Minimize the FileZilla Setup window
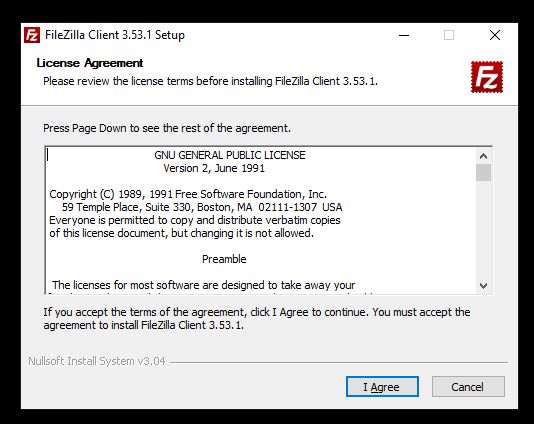Viewport: 534px width, 424px height. (404, 35)
